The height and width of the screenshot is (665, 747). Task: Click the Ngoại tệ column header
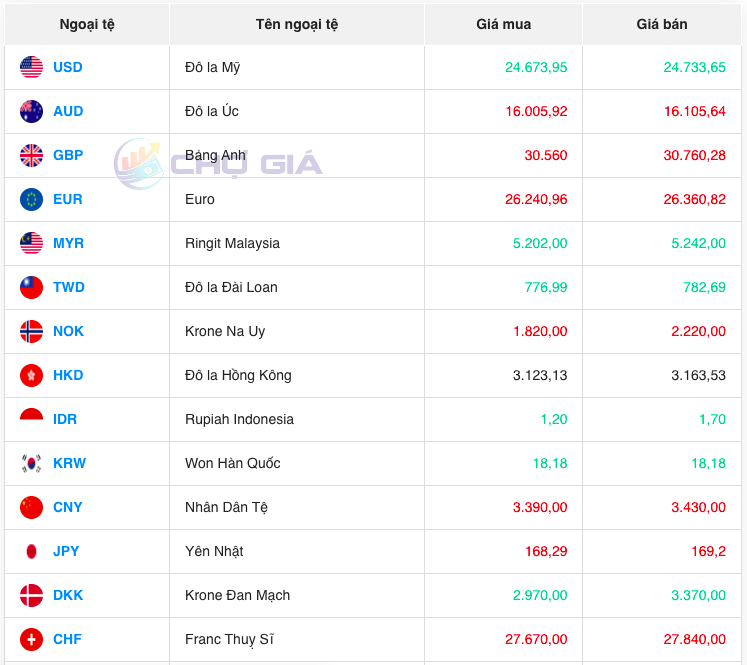click(x=87, y=24)
